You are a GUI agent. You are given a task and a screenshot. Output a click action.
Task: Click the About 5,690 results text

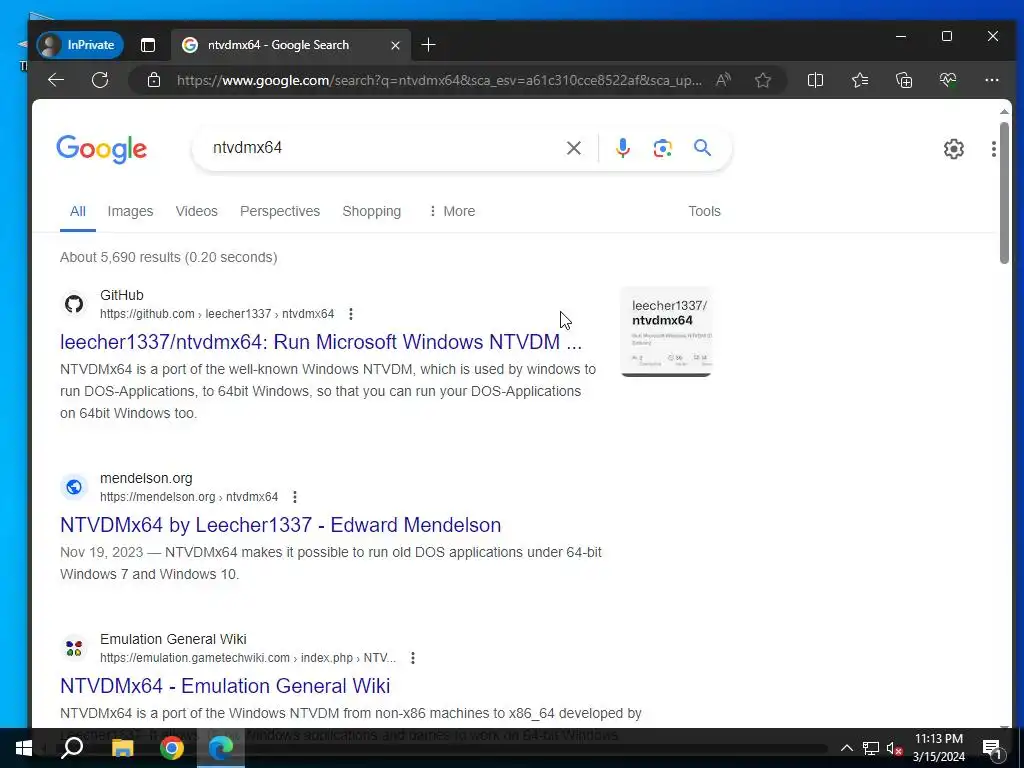coord(168,257)
